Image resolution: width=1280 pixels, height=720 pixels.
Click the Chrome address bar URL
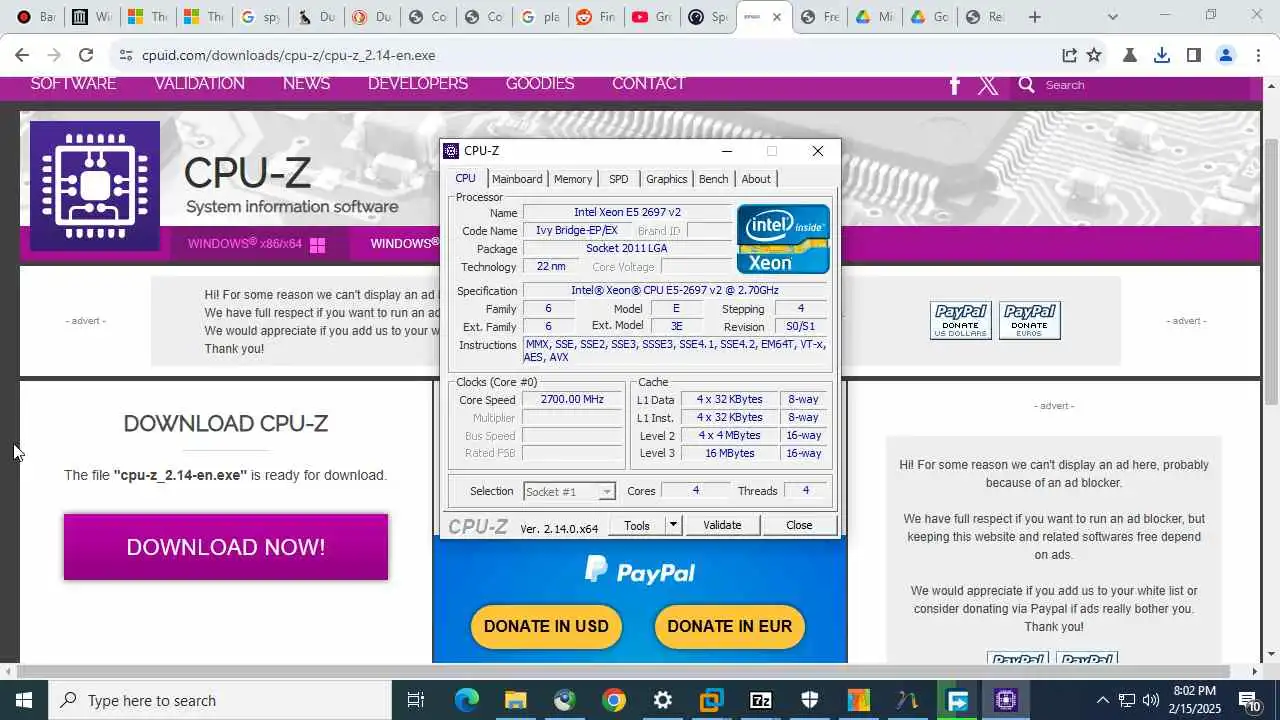pos(288,55)
